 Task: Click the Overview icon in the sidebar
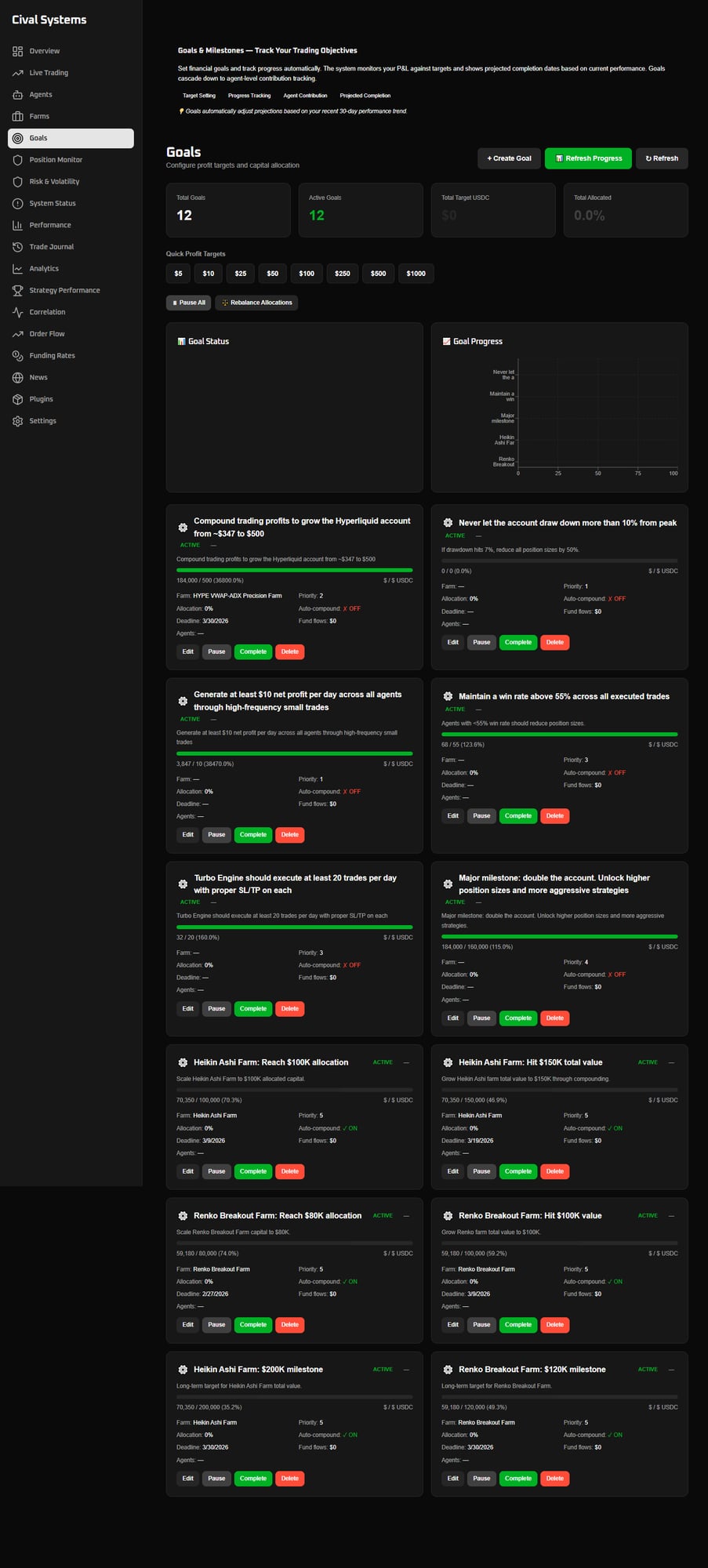[17, 51]
